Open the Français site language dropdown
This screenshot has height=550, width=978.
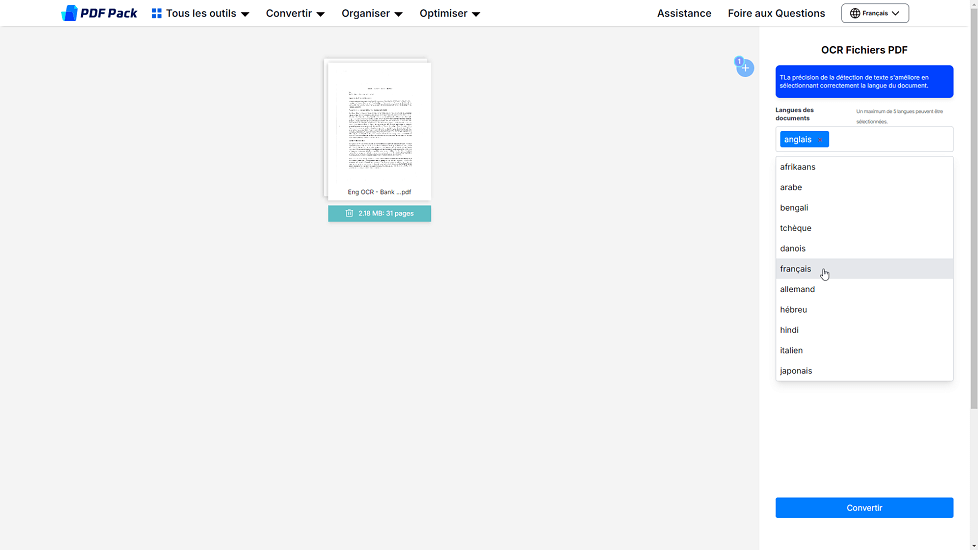875,14
